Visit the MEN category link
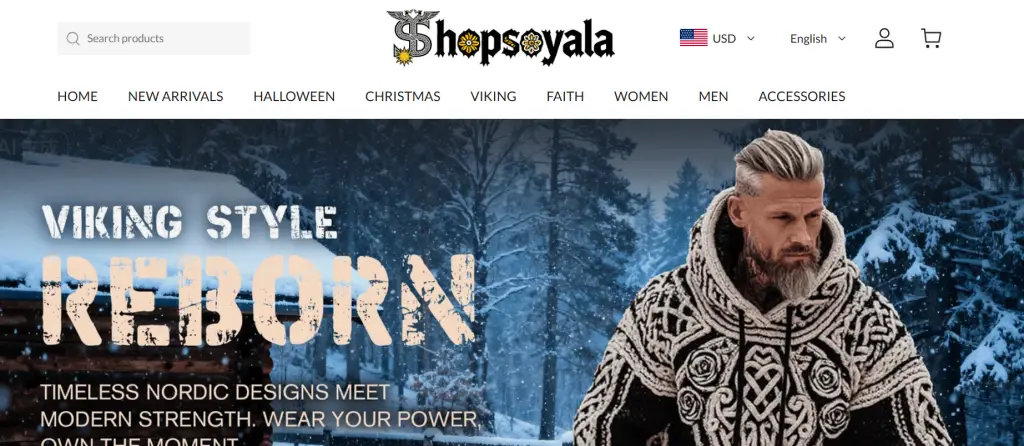 click(713, 97)
